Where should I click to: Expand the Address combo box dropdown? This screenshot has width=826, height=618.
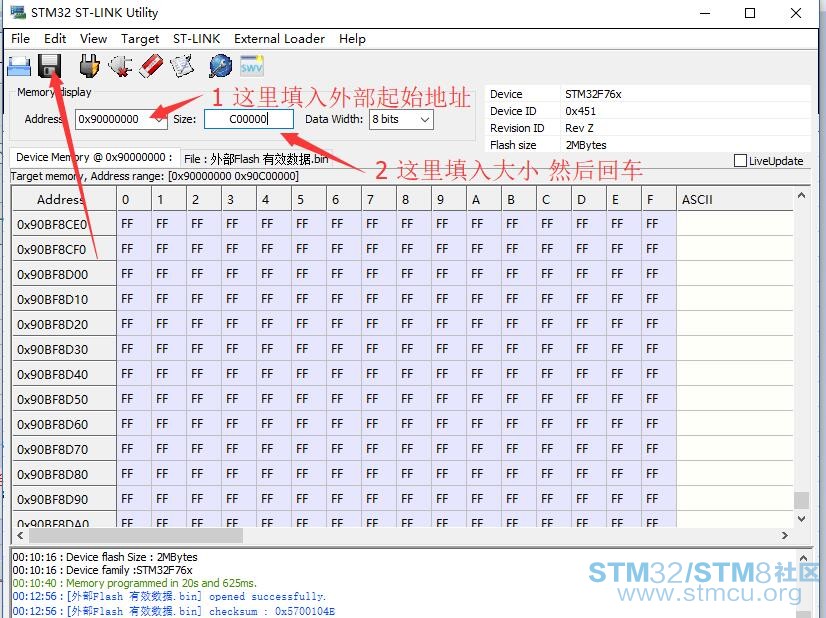click(159, 119)
